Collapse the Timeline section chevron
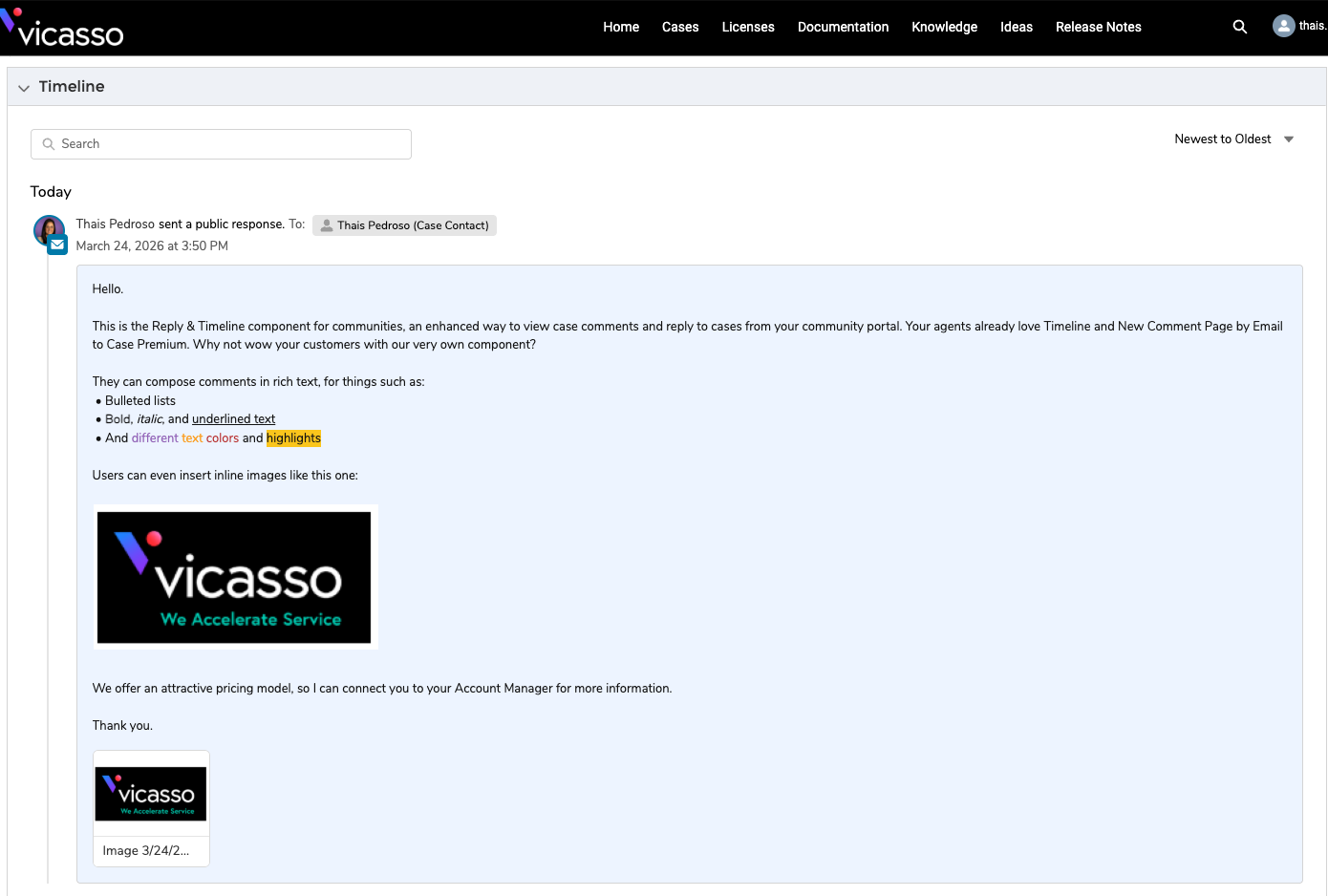This screenshot has width=1328, height=896. pyautogui.click(x=24, y=88)
